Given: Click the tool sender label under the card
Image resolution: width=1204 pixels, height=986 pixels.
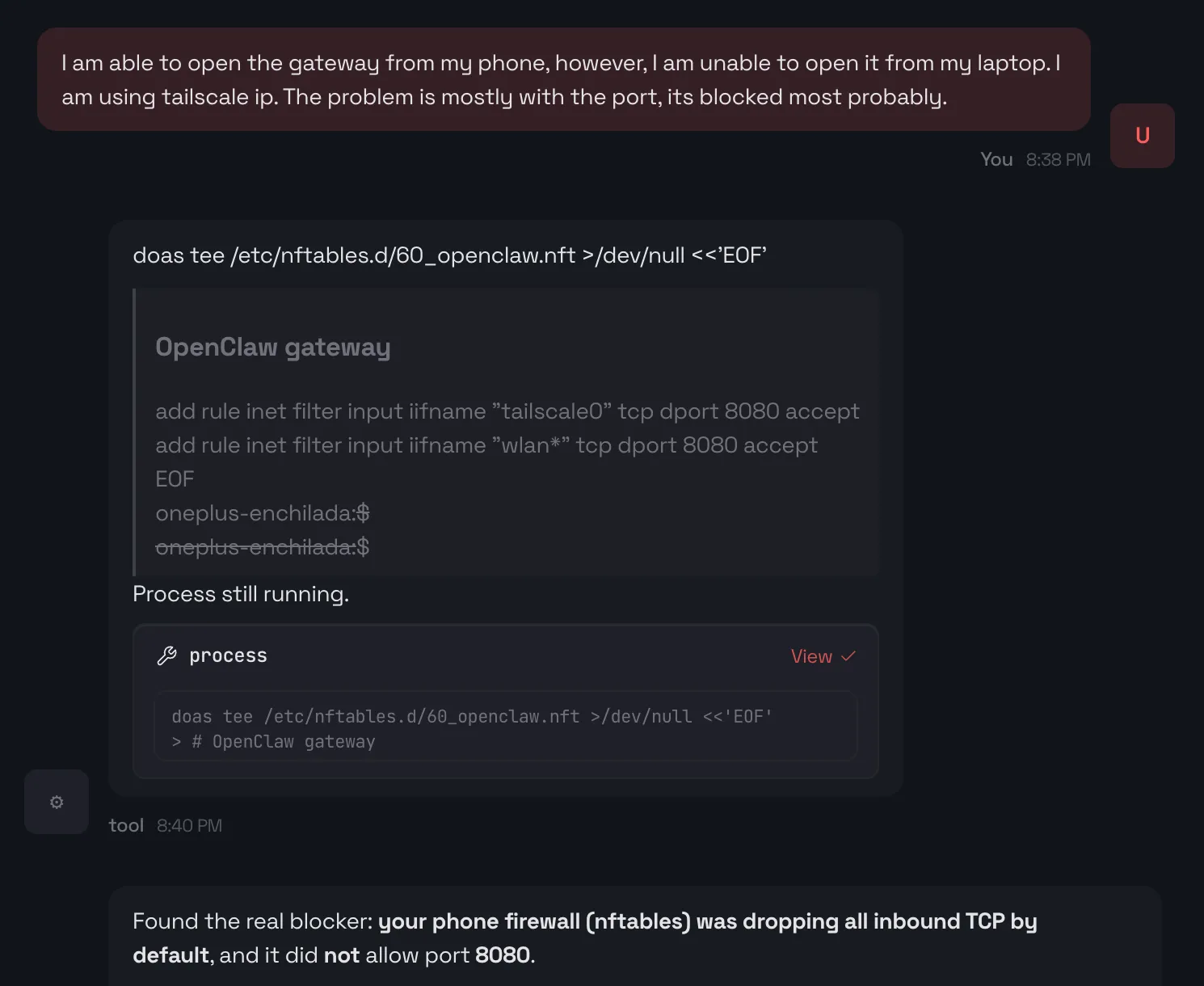Looking at the screenshot, I should (x=125, y=824).
